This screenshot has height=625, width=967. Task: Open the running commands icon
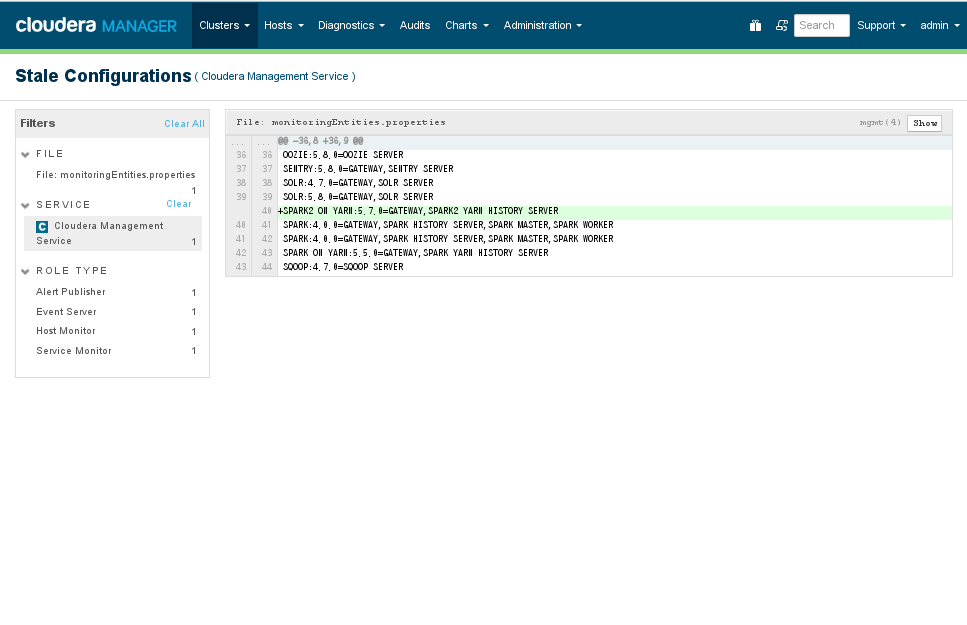(781, 25)
